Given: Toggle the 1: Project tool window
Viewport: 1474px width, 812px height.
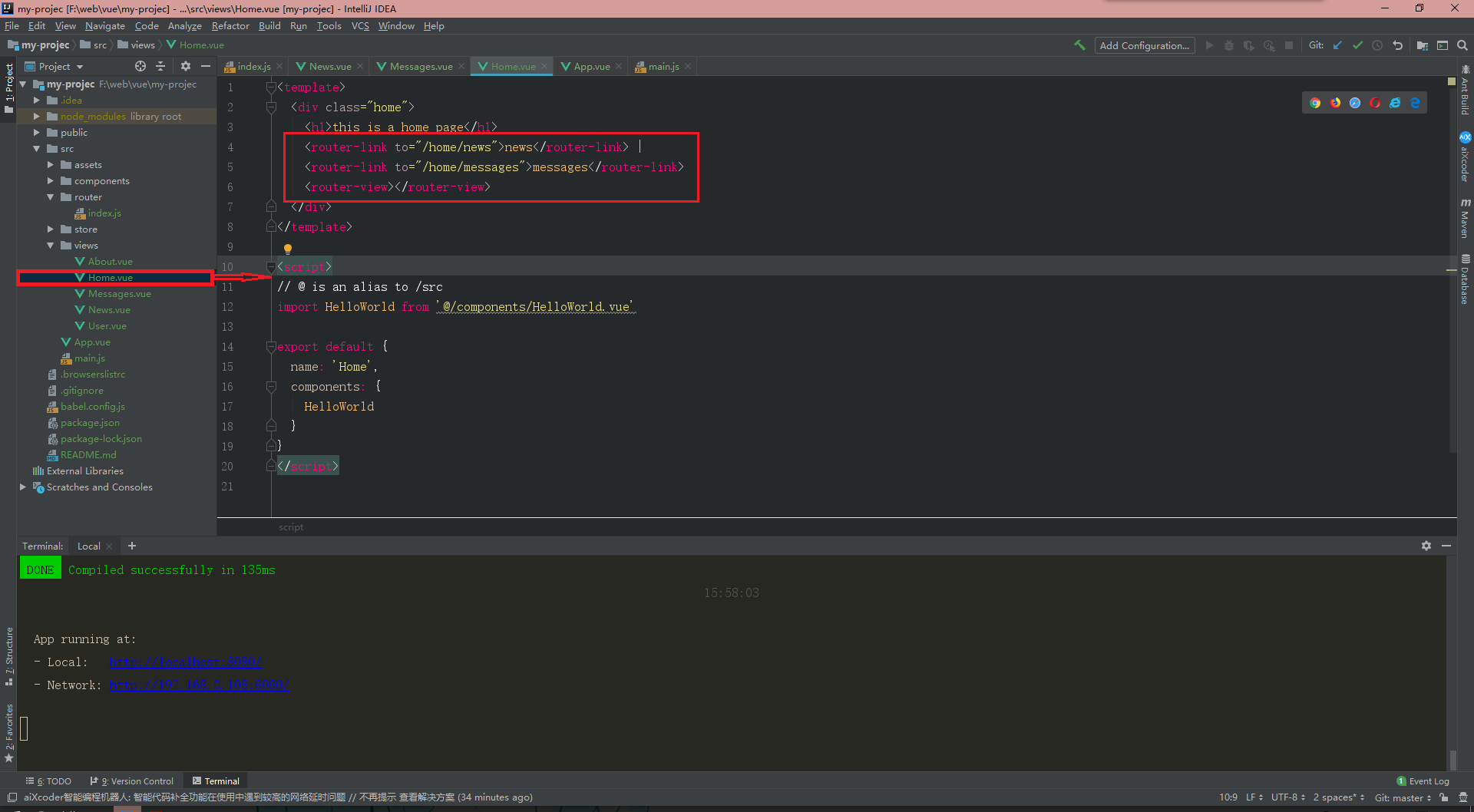Looking at the screenshot, I should click(x=8, y=87).
